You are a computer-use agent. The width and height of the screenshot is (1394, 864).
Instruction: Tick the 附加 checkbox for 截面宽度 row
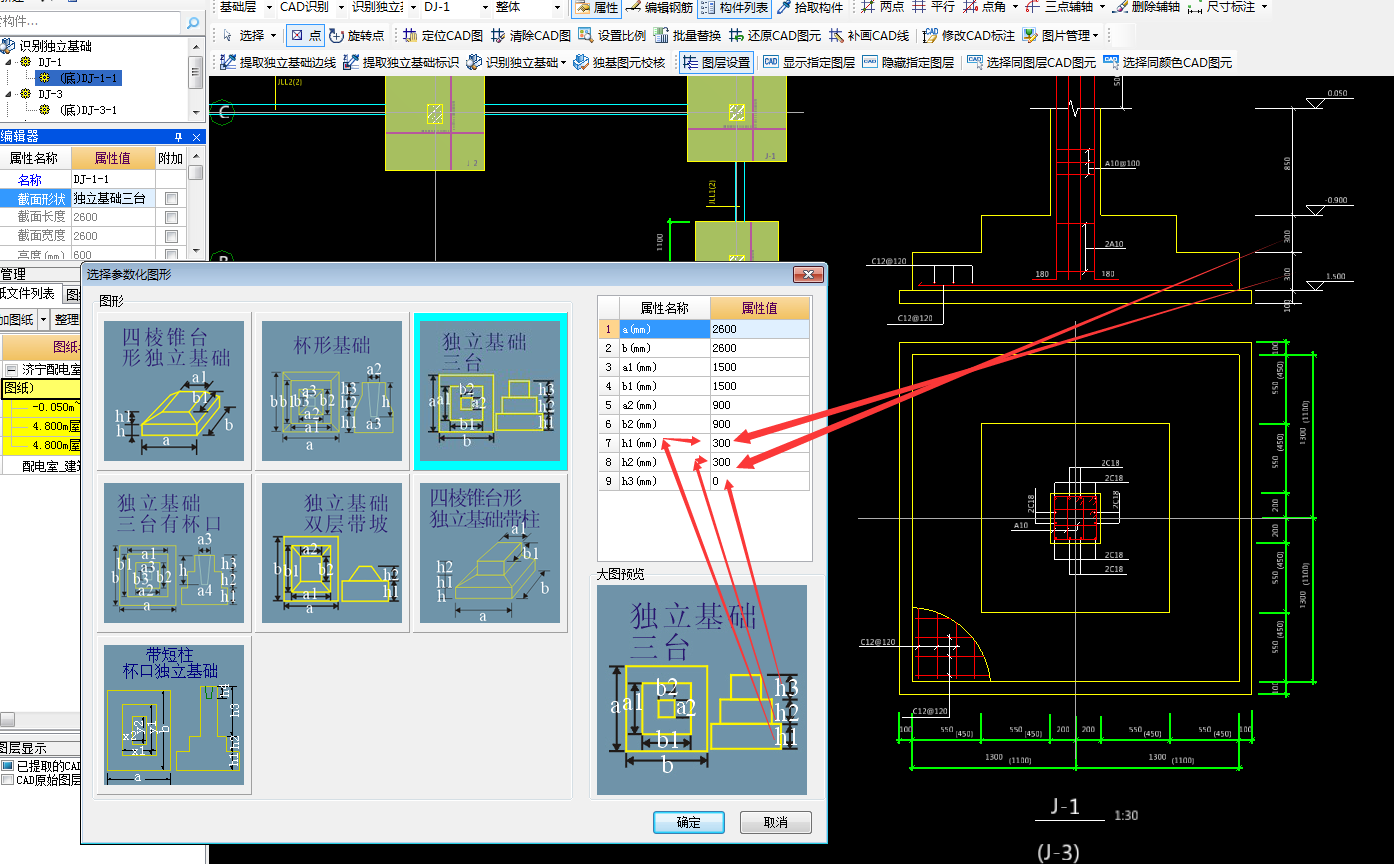click(171, 236)
